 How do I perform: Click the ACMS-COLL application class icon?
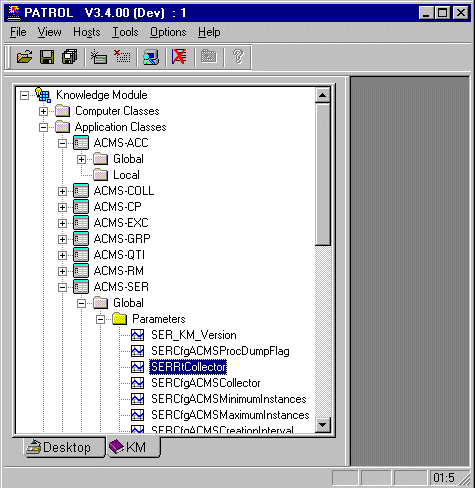(x=81, y=191)
